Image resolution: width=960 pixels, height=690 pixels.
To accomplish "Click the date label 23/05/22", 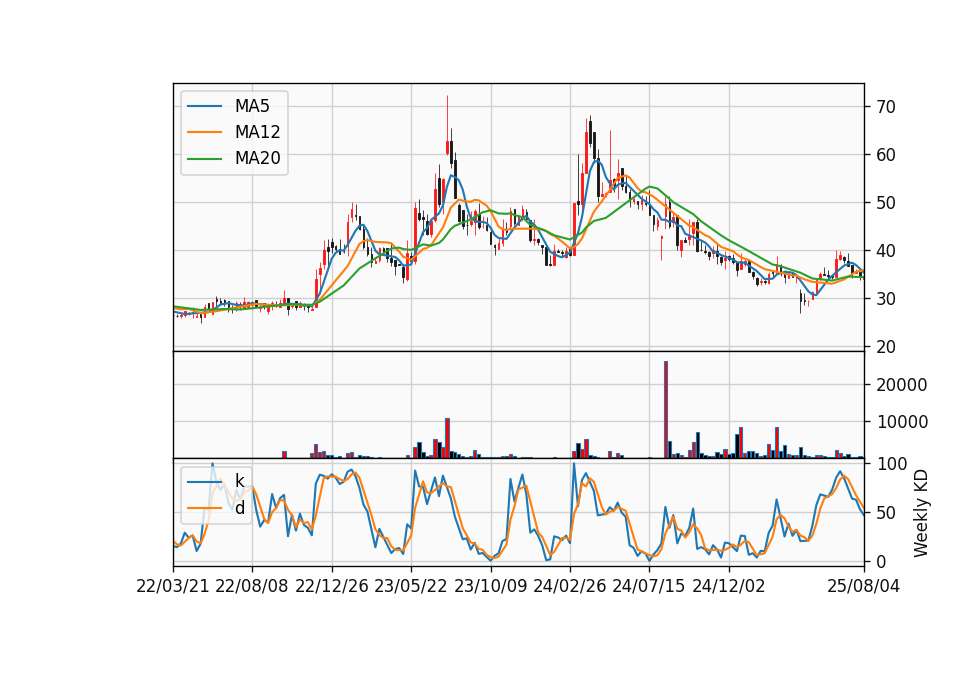I will pos(411,586).
